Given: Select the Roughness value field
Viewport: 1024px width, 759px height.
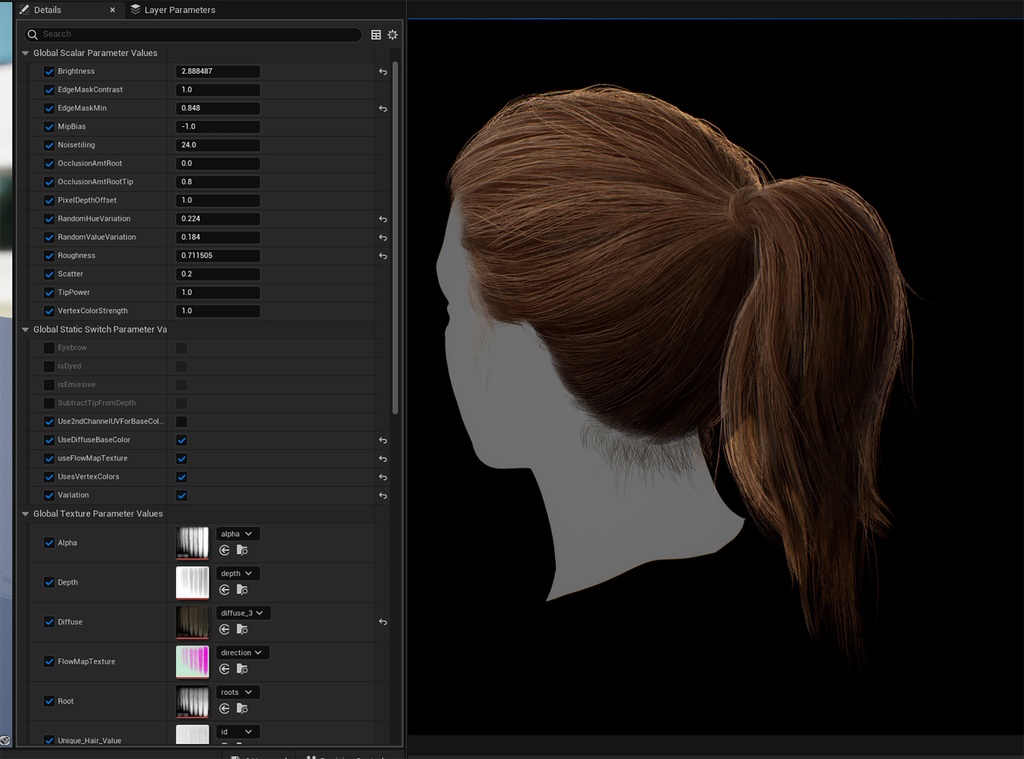Looking at the screenshot, I should coord(218,255).
